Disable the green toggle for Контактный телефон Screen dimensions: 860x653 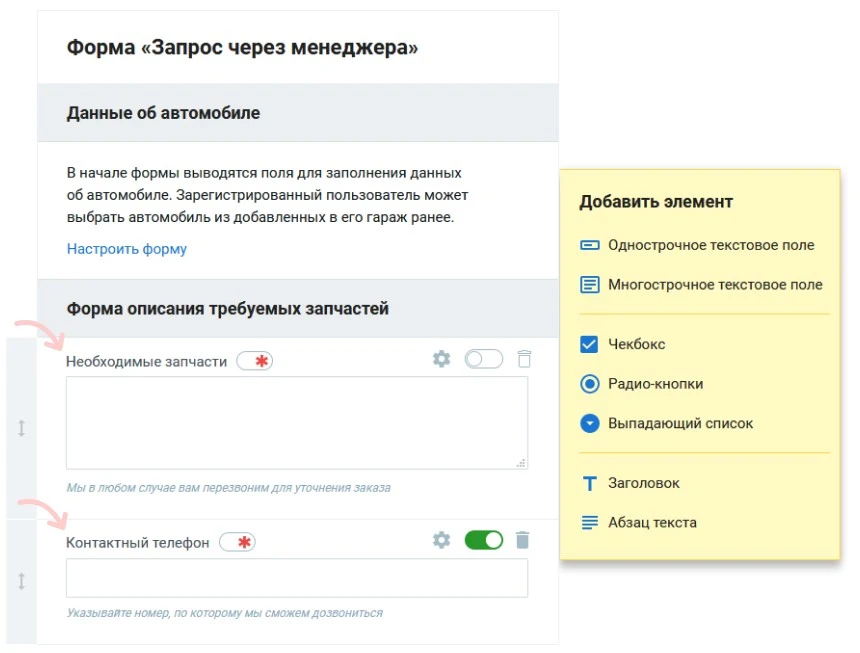(x=484, y=539)
